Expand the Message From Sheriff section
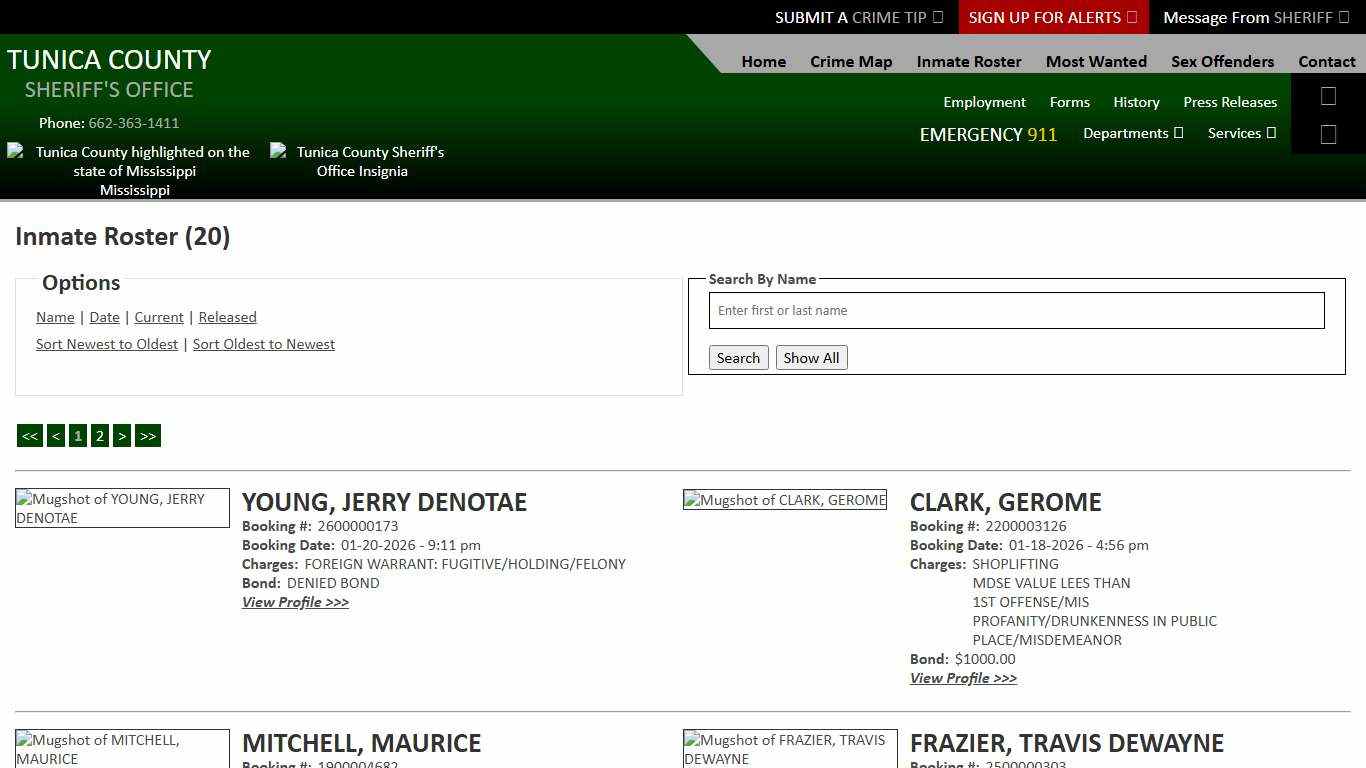 click(x=1256, y=17)
